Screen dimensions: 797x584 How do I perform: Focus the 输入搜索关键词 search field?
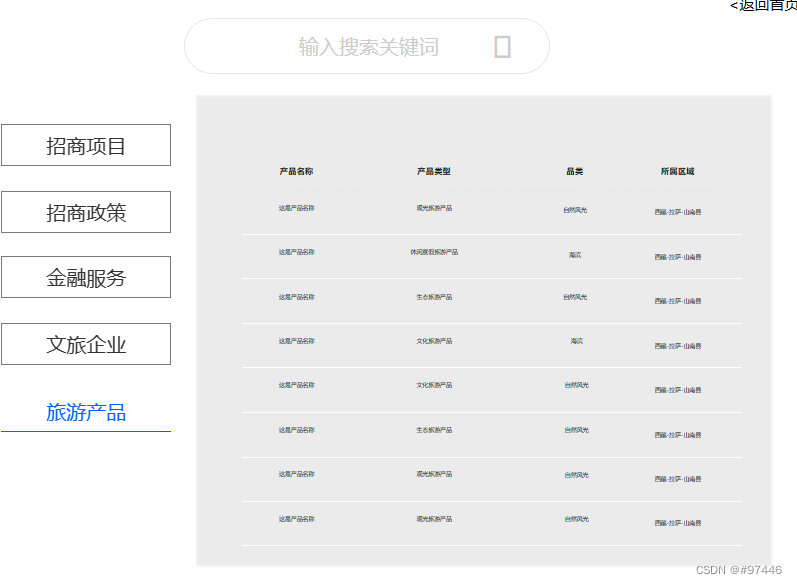tap(367, 46)
